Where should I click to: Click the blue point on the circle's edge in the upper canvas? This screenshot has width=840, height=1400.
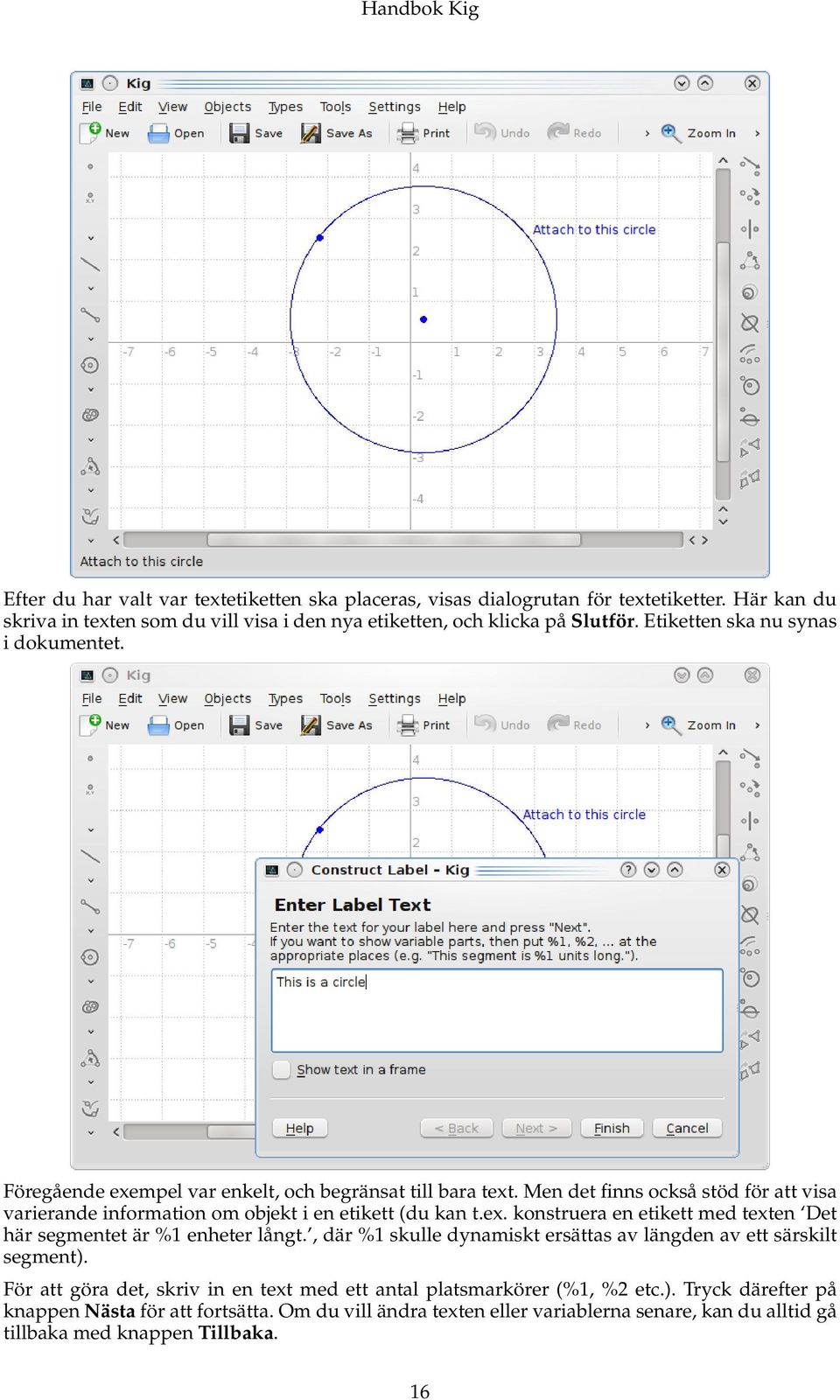319,237
